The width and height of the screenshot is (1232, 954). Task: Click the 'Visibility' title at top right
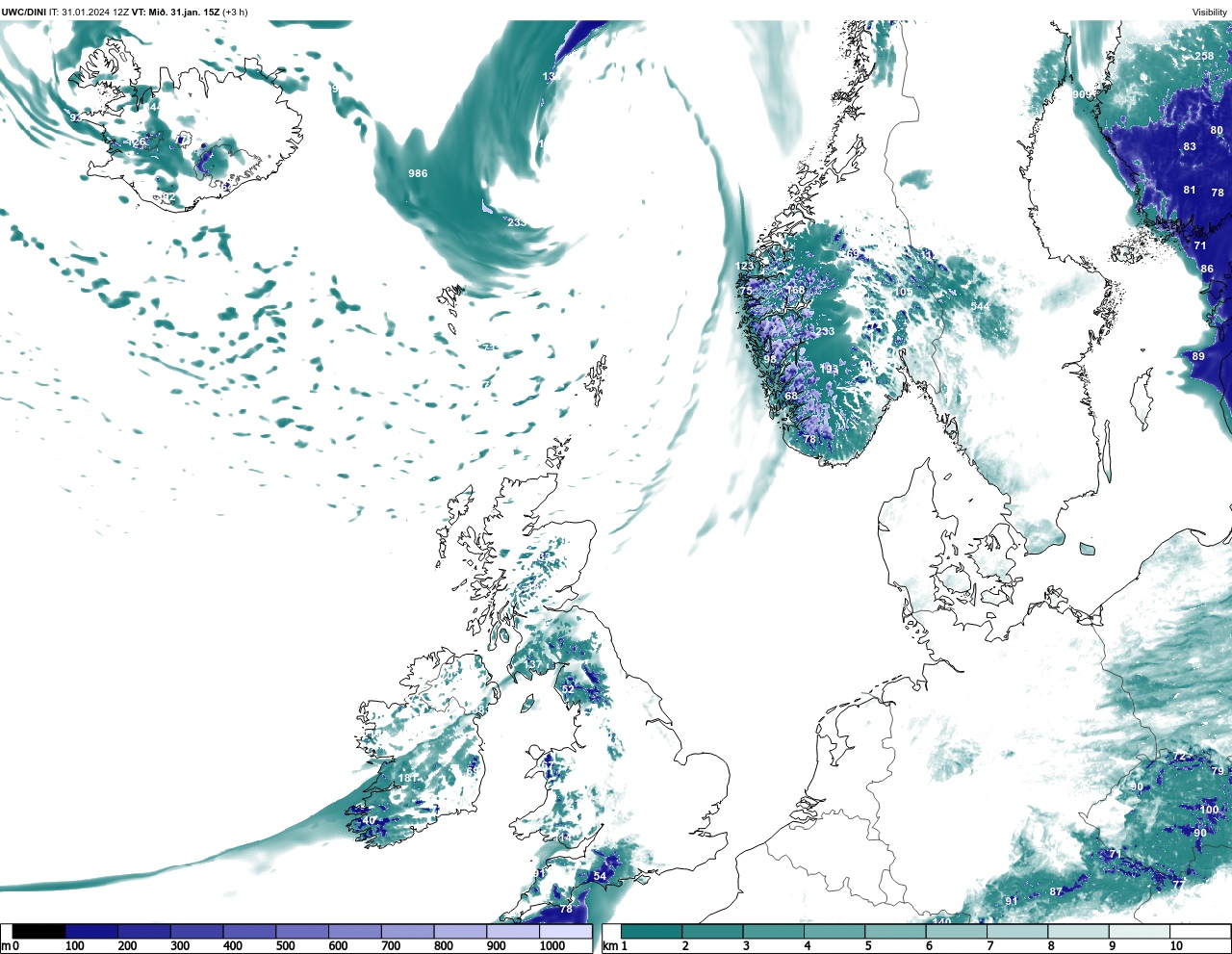tap(1210, 12)
